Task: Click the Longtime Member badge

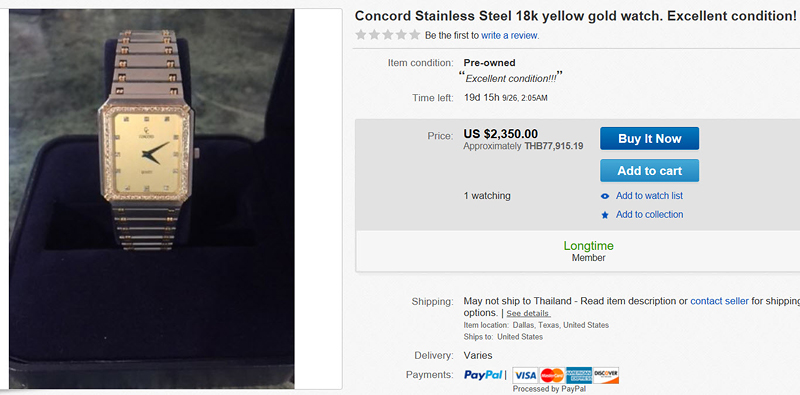Action: [588, 251]
